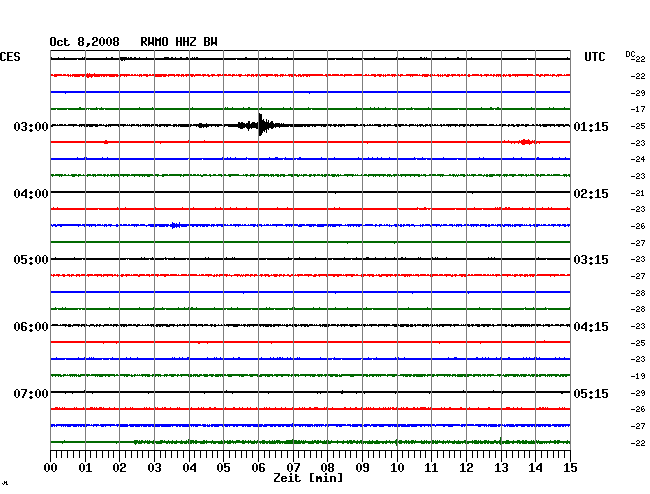Click minute tick label "07" on bottom axis
The height and width of the screenshot is (494, 650).
tap(293, 468)
